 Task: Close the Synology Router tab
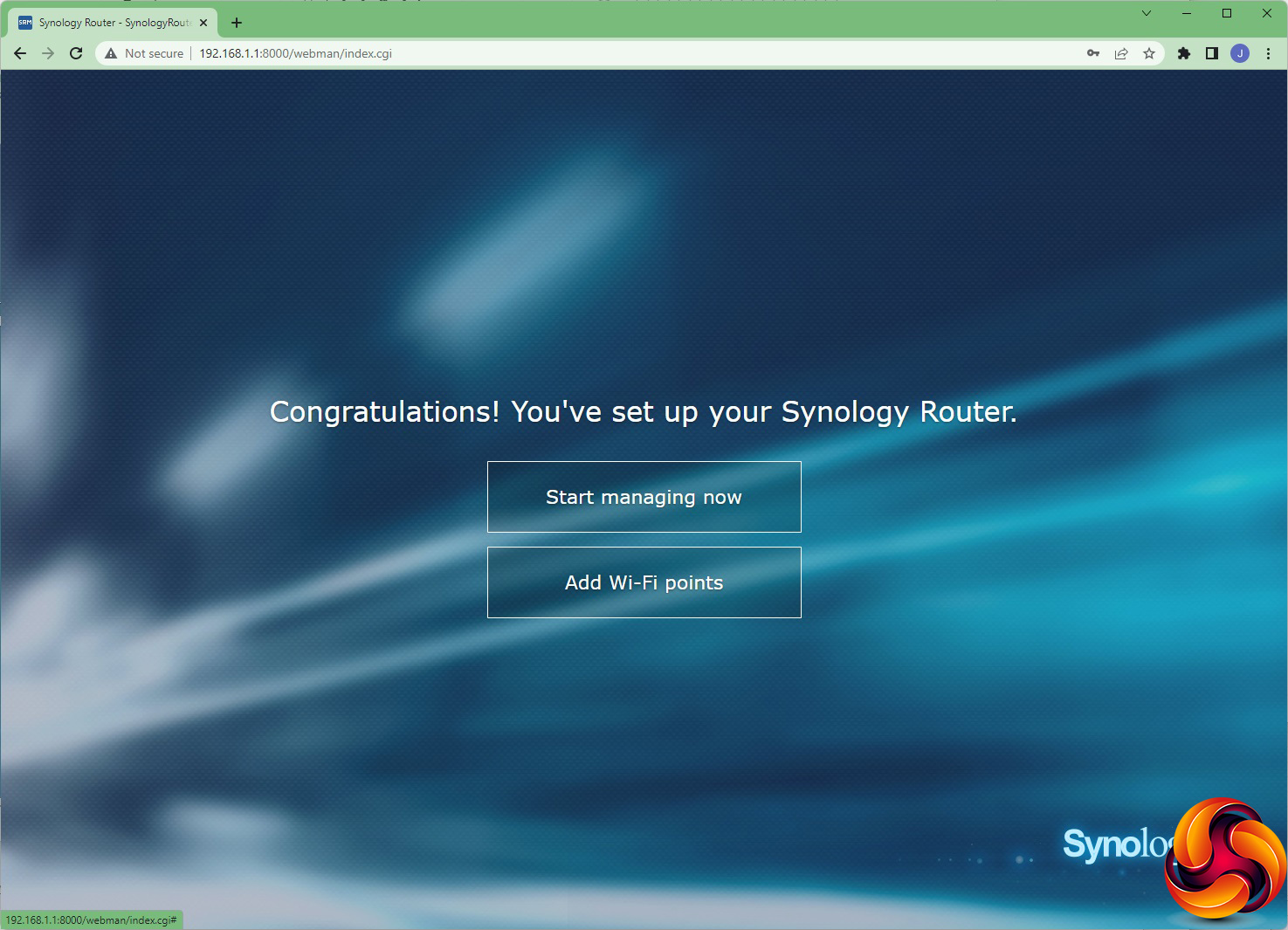[x=203, y=23]
